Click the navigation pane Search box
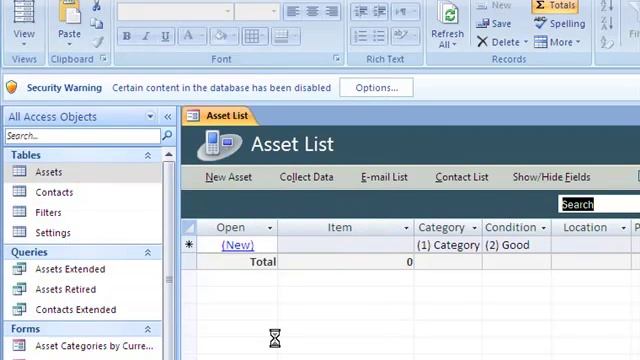Image resolution: width=640 pixels, height=360 pixels. [x=83, y=136]
